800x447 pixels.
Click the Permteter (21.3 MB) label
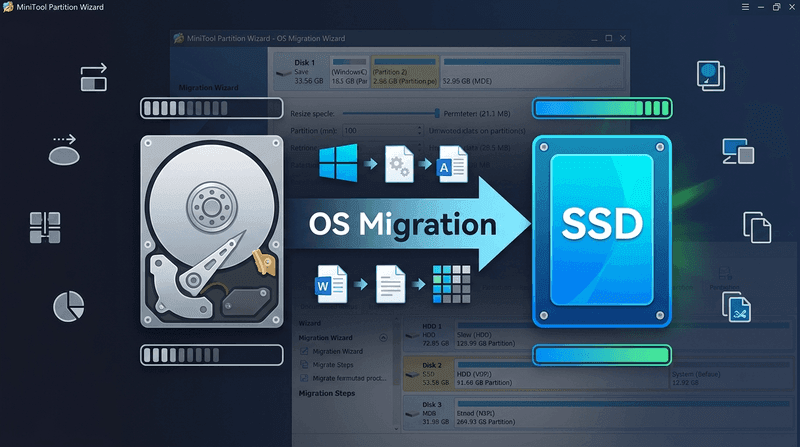click(x=477, y=113)
